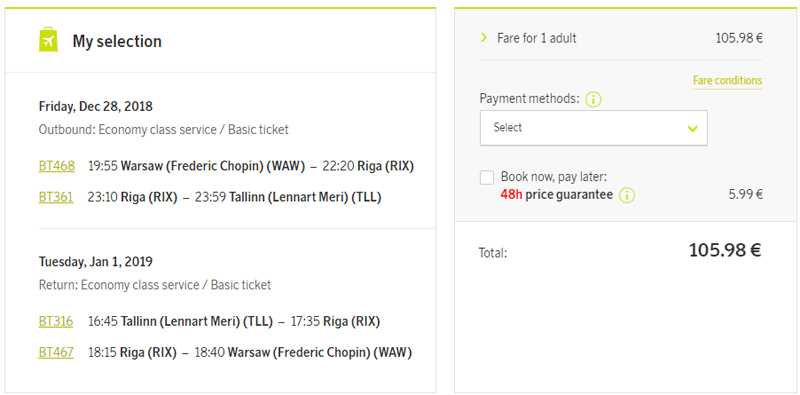Click the 48h price guarantee text

(557, 195)
